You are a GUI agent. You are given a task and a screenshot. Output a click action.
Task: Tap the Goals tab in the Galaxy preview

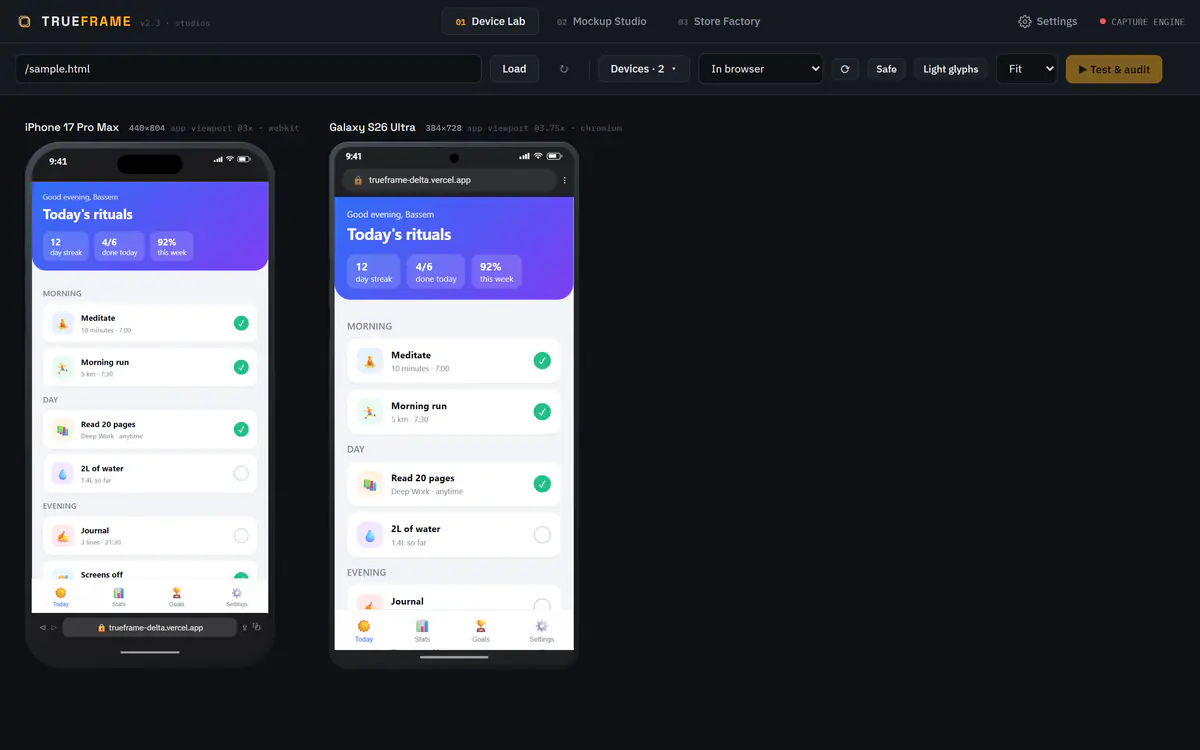pyautogui.click(x=481, y=631)
